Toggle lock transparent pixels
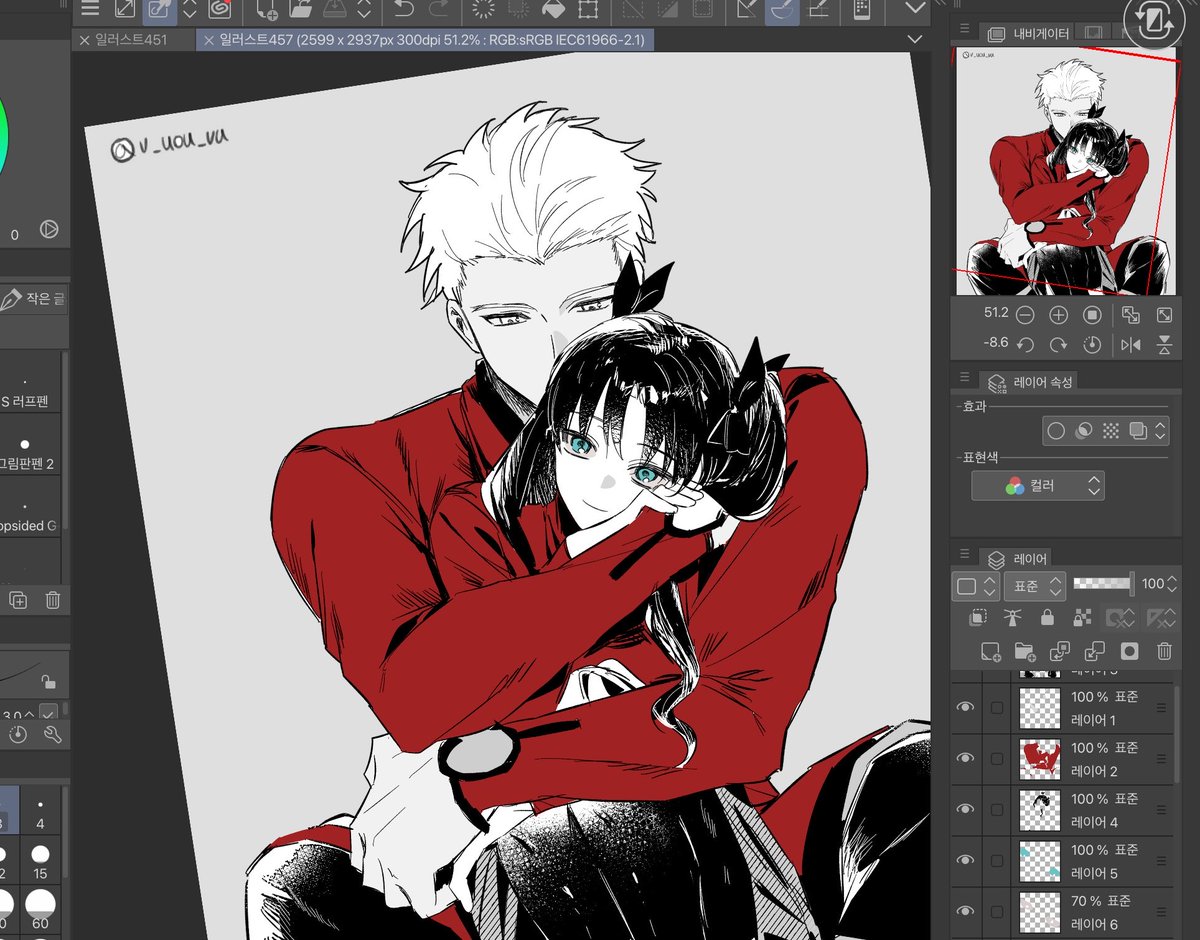This screenshot has height=940, width=1200. click(x=1082, y=618)
